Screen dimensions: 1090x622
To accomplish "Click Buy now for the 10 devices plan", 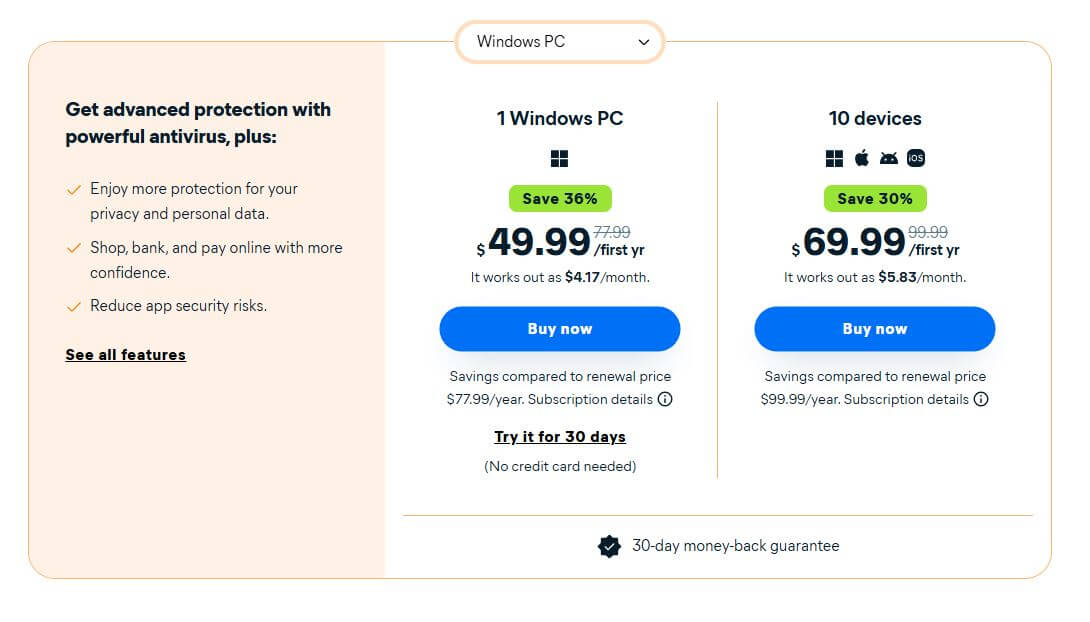I will pos(875,328).
